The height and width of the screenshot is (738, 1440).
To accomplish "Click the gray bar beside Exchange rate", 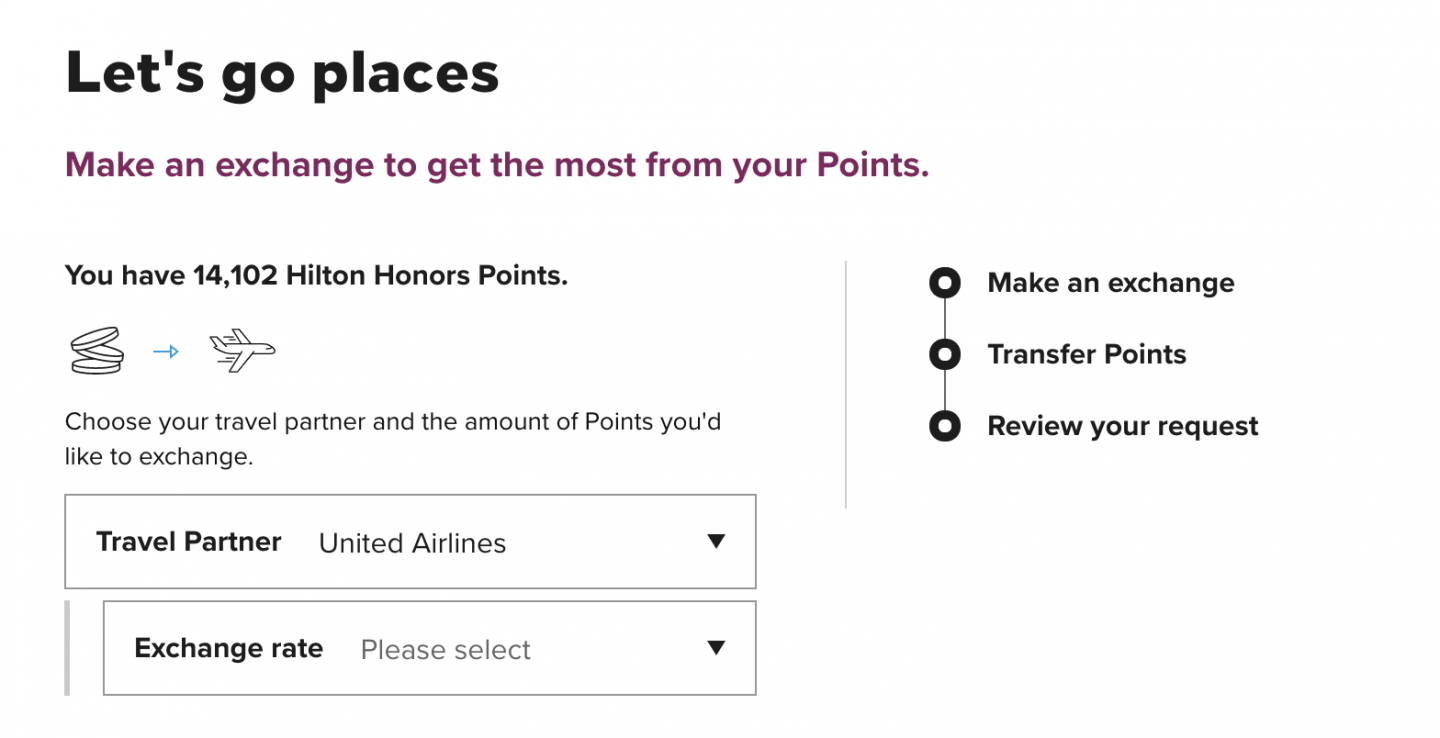I will click(x=68, y=648).
